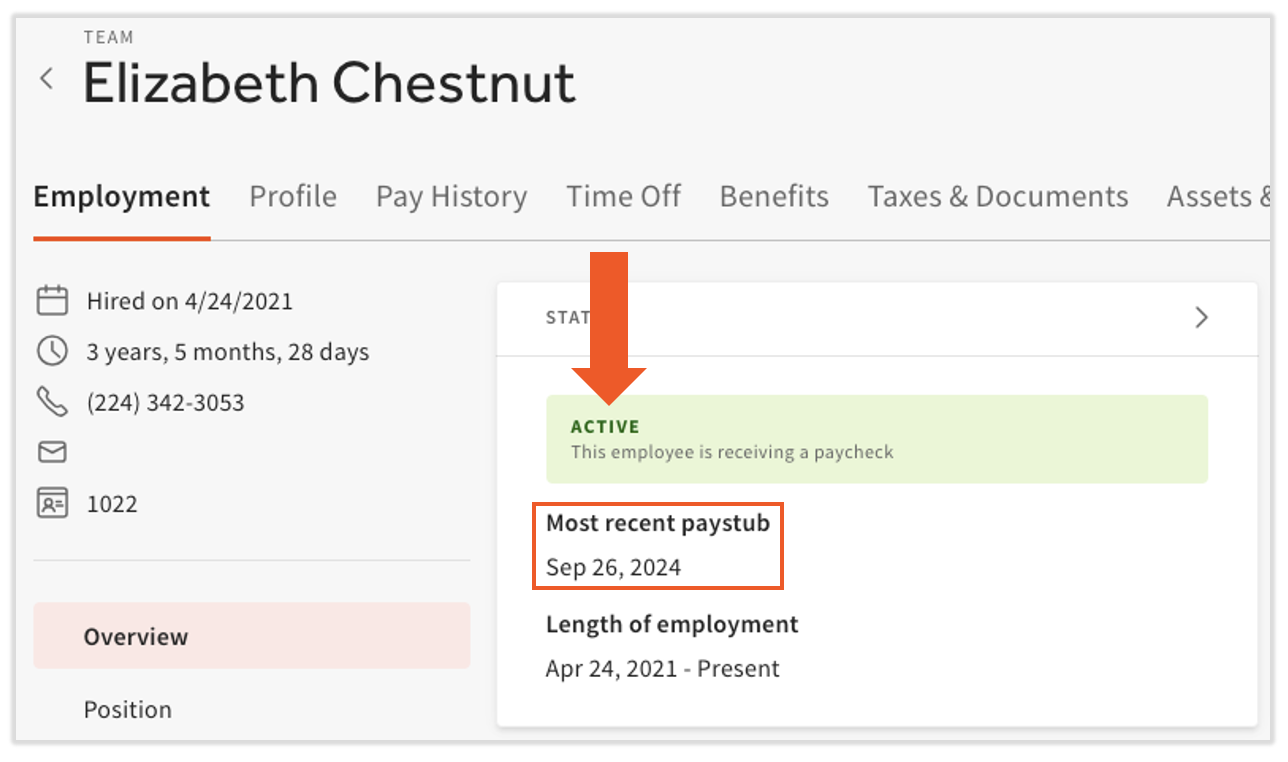1288x762 pixels.
Task: Click the envelope email icon
Action: point(52,453)
